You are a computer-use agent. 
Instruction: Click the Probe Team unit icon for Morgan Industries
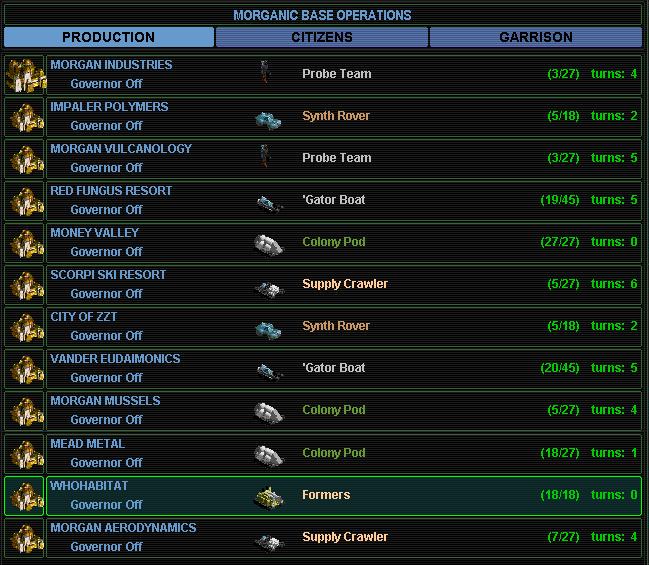265,74
